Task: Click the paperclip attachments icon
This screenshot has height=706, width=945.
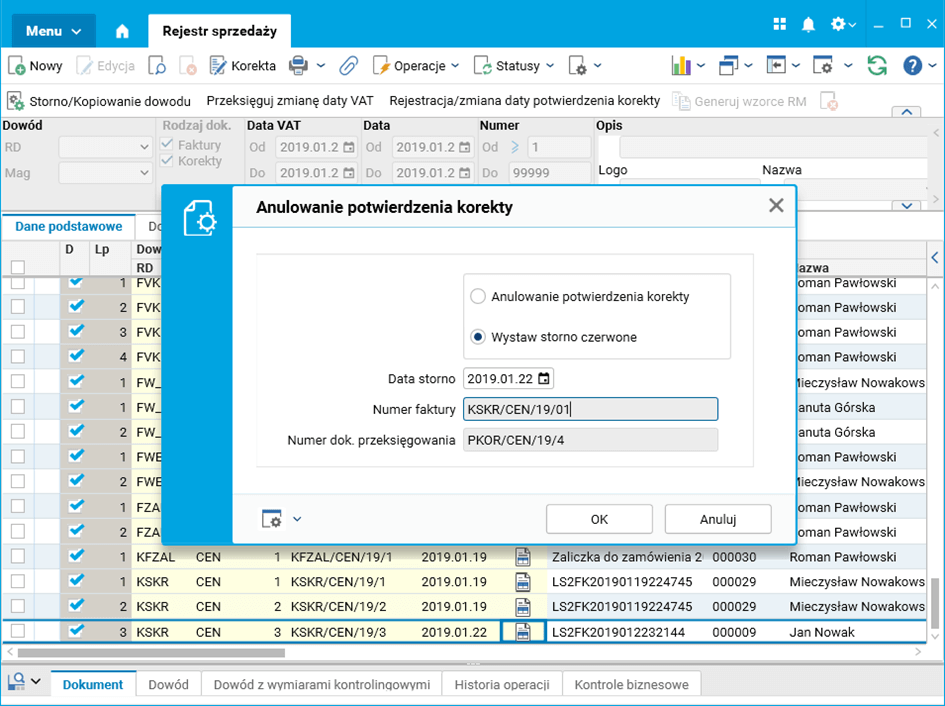Action: pyautogui.click(x=348, y=66)
